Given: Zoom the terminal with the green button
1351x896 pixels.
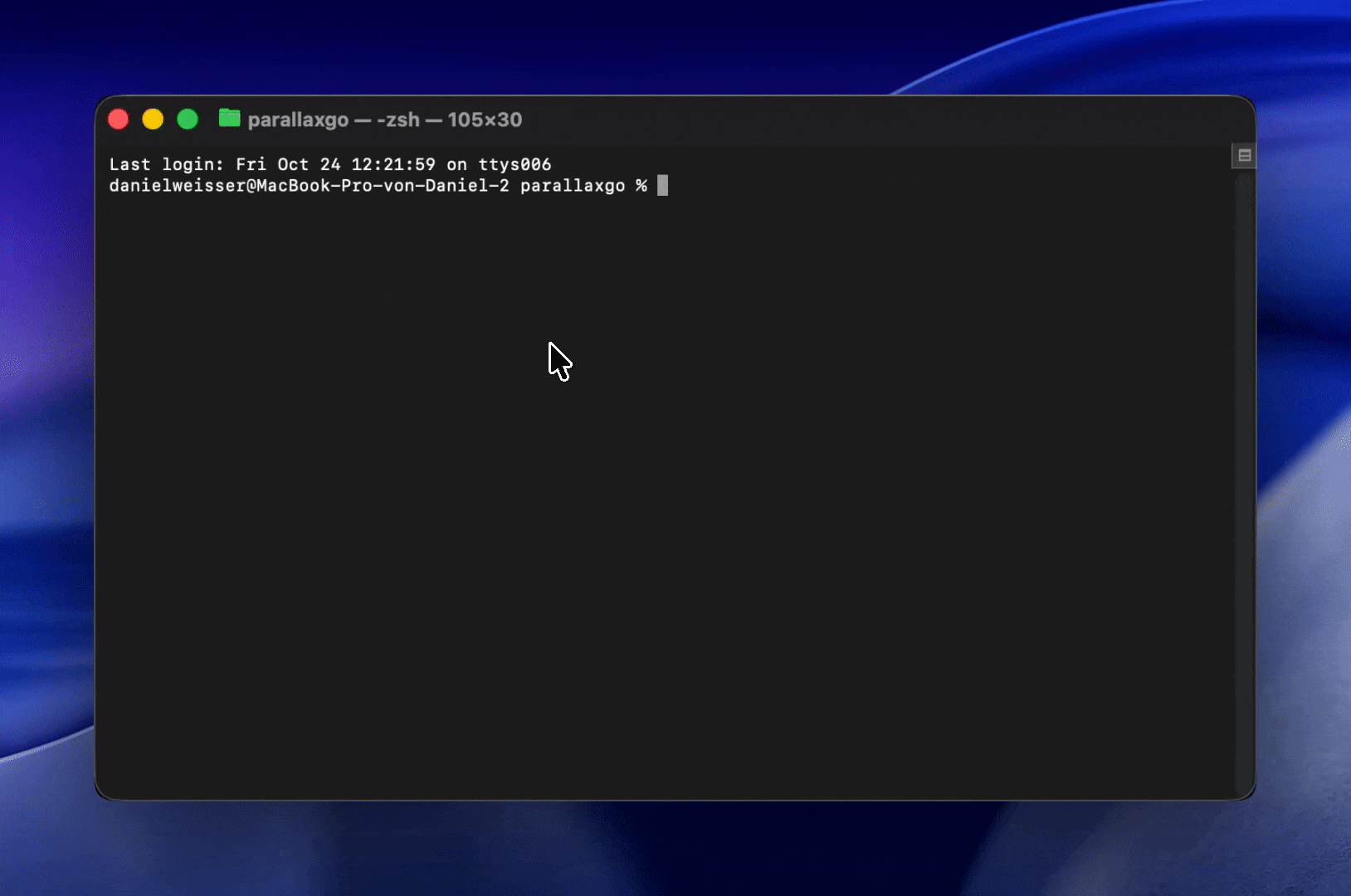Looking at the screenshot, I should click(x=188, y=119).
